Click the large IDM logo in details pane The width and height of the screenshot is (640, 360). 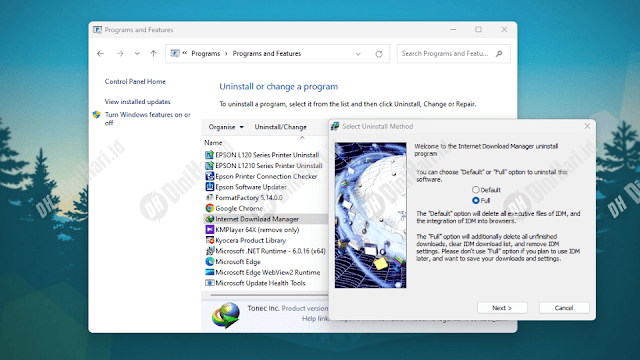click(x=226, y=315)
